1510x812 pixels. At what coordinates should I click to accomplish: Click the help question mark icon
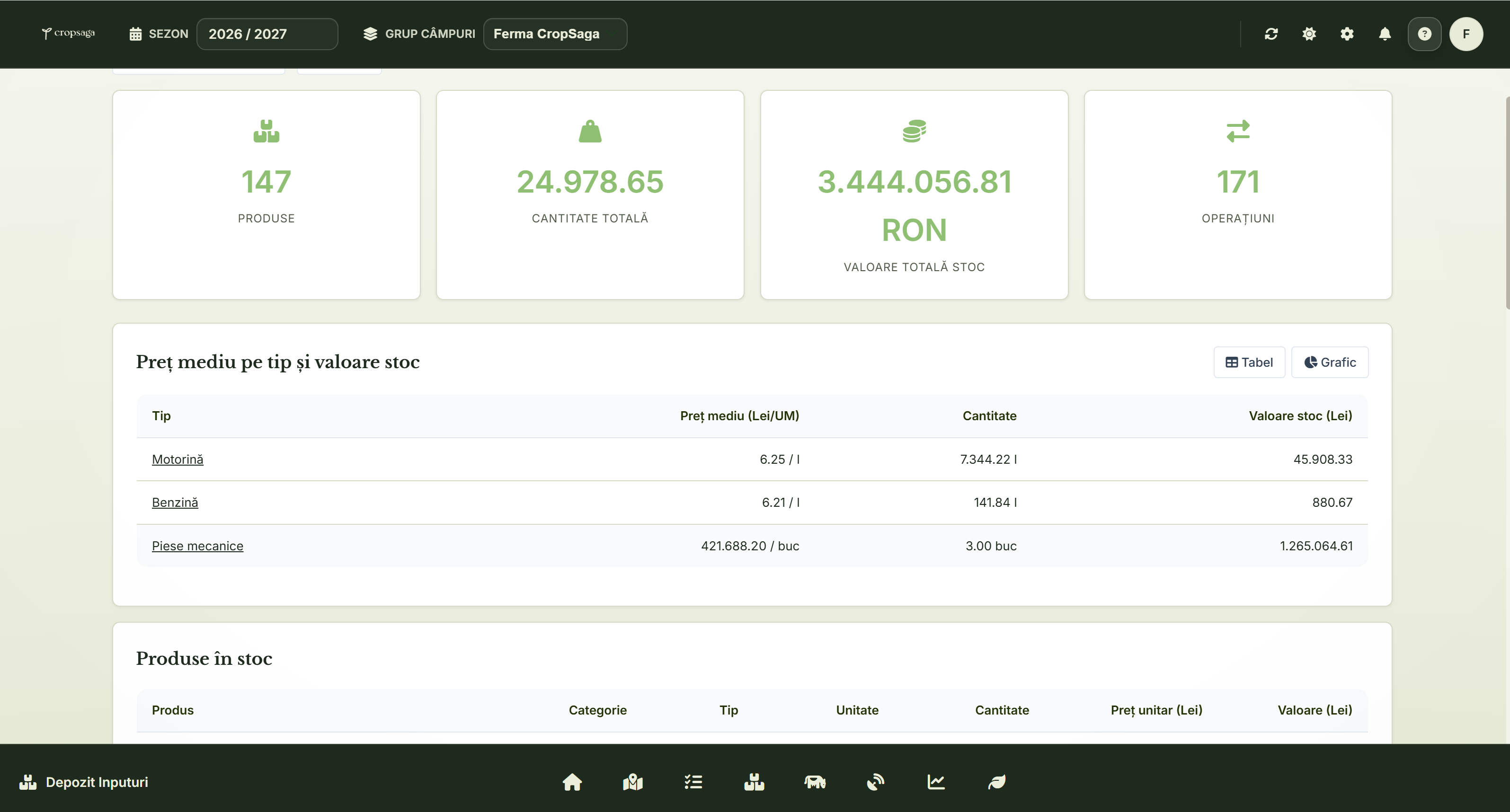pos(1424,34)
